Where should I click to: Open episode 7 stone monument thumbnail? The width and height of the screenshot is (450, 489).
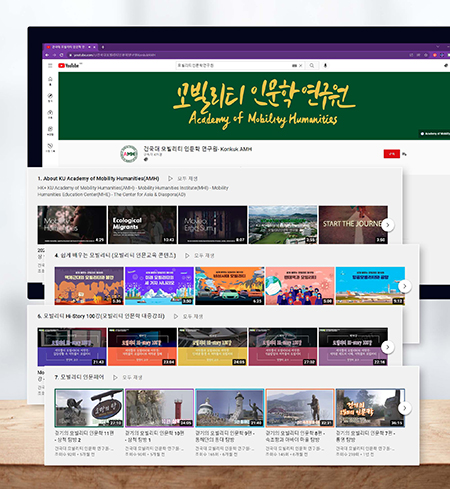(x=370, y=408)
